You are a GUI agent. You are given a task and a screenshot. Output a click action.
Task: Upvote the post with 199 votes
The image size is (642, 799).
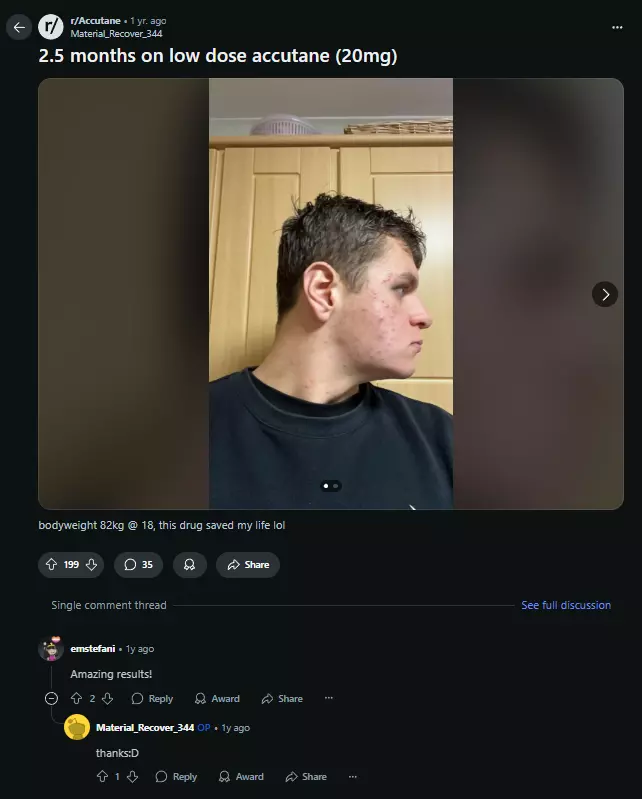[x=51, y=565]
